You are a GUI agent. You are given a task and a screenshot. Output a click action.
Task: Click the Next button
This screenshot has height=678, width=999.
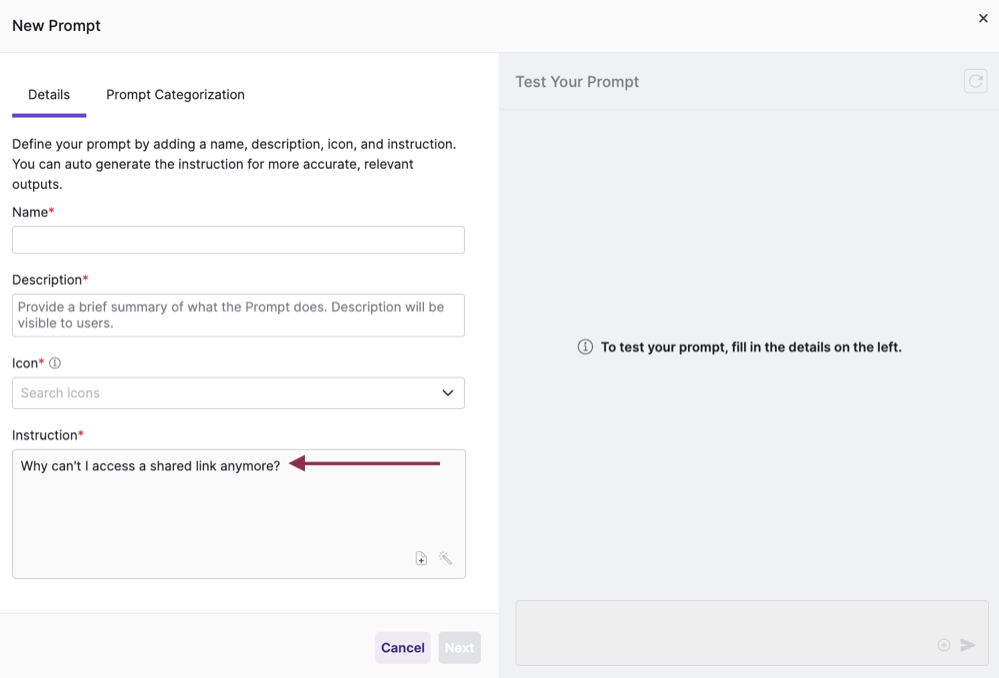point(459,647)
